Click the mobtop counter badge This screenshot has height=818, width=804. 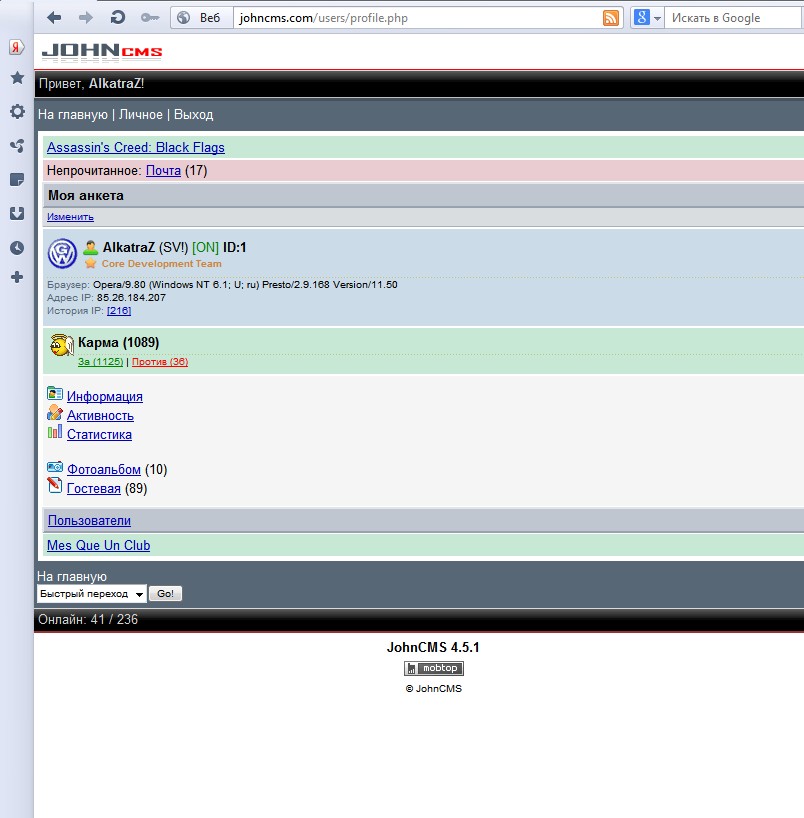434,668
